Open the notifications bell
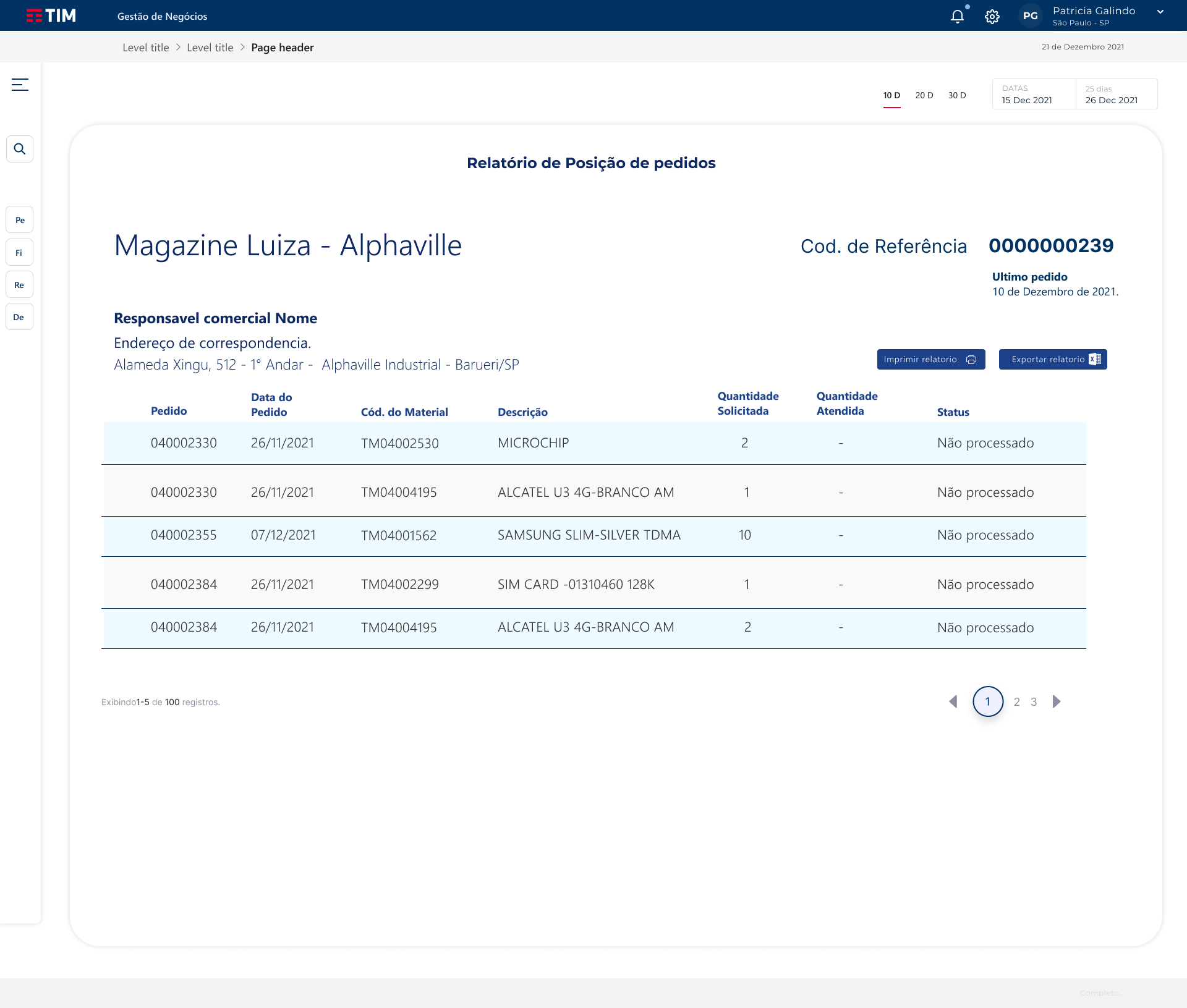The height and width of the screenshot is (1008, 1187). (958, 16)
